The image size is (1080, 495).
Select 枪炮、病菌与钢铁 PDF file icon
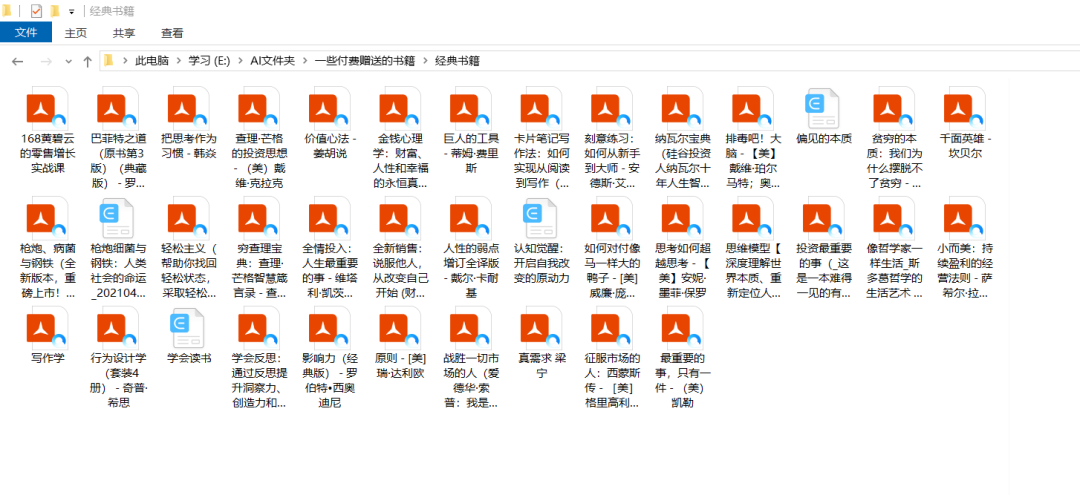[48, 218]
